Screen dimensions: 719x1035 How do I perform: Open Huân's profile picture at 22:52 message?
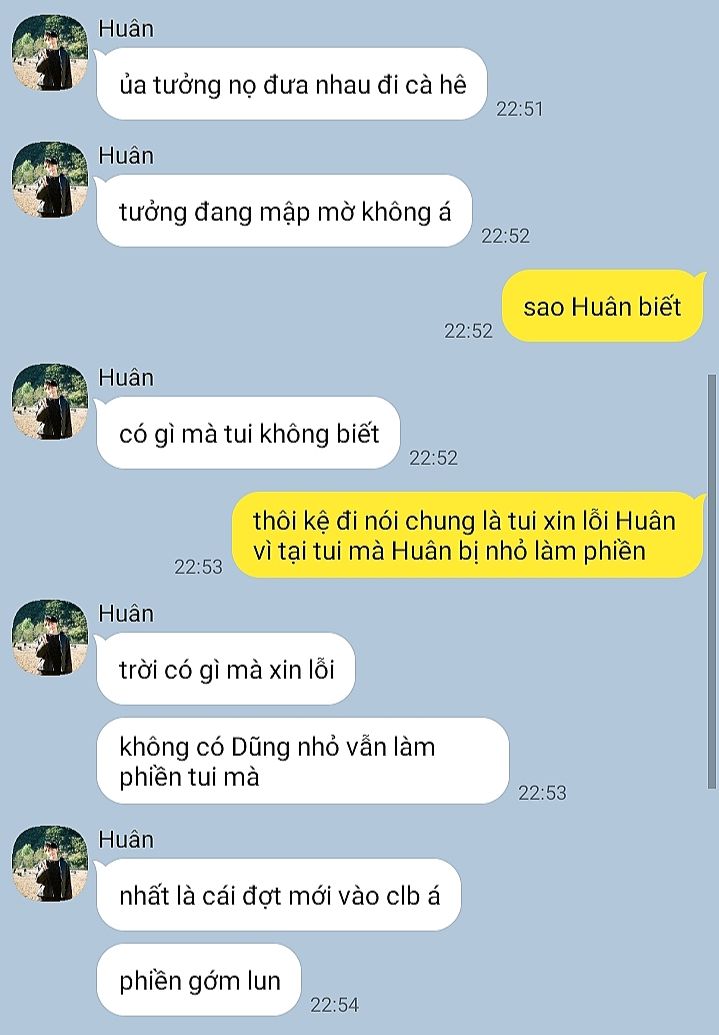[50, 180]
